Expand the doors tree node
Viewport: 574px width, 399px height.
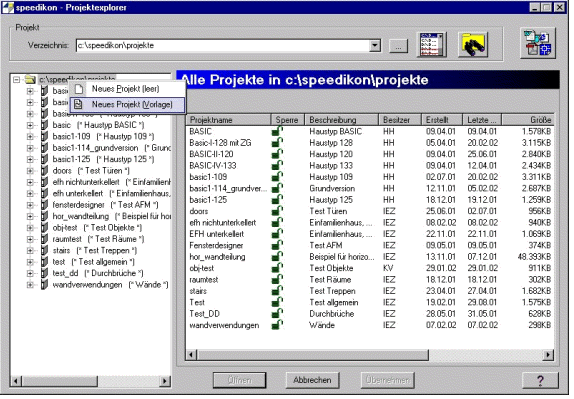30,171
